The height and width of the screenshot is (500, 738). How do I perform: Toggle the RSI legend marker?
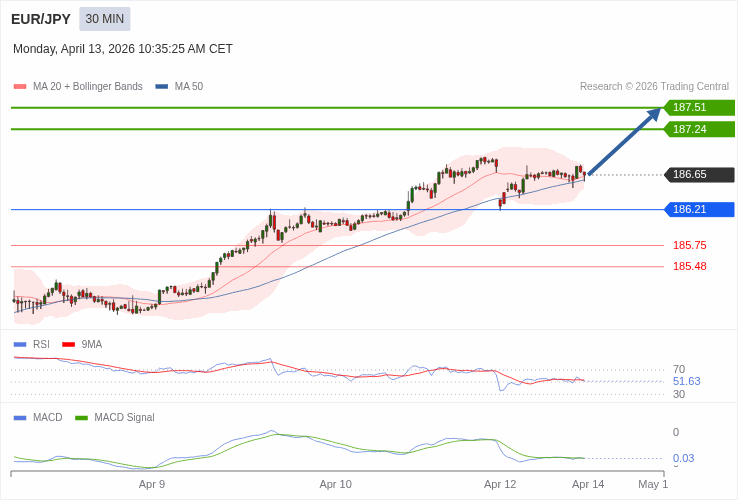point(20,344)
